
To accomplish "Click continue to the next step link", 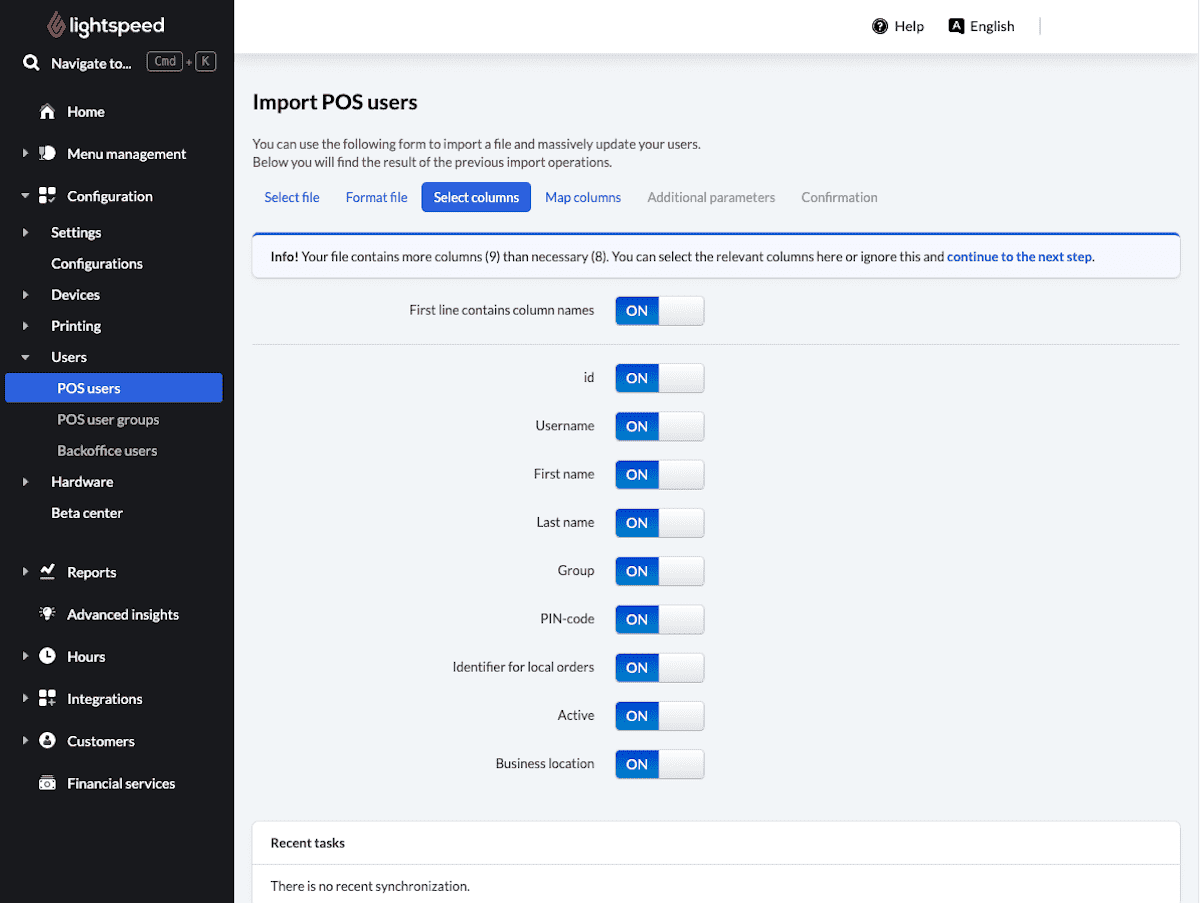I will click(x=1019, y=257).
